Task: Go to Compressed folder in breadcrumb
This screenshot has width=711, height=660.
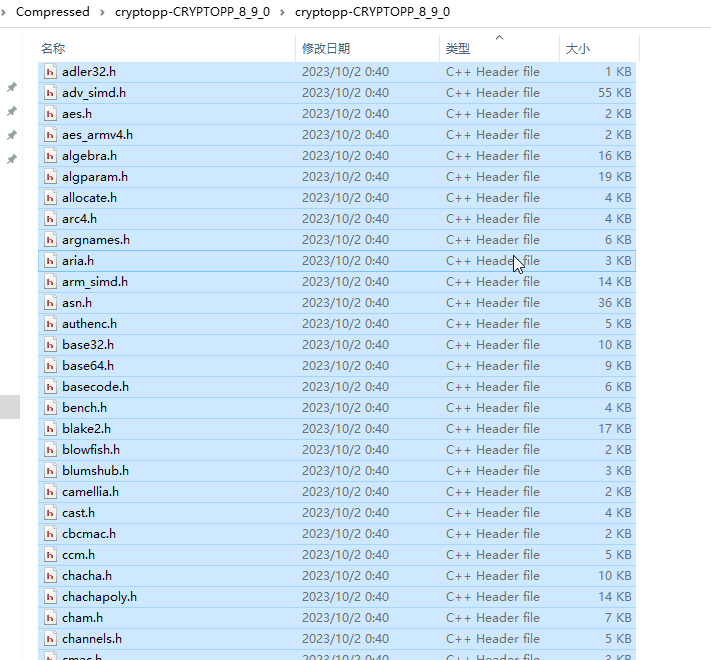Action: click(x=53, y=12)
